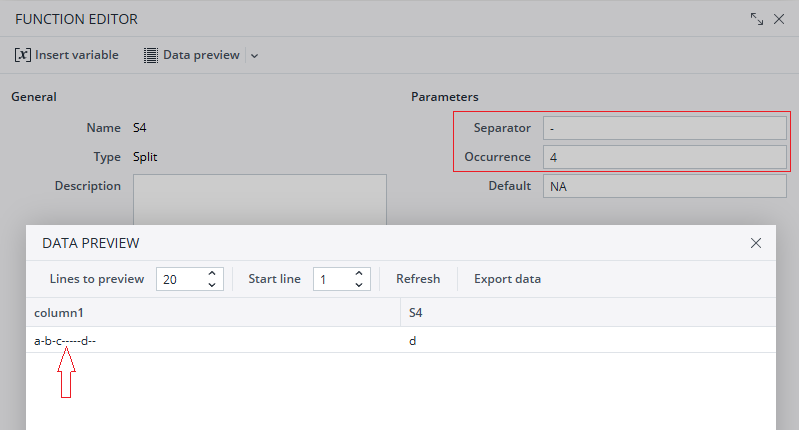This screenshot has height=430, width=799.
Task: Expand the Data preview dropdown arrow
Action: click(x=254, y=56)
